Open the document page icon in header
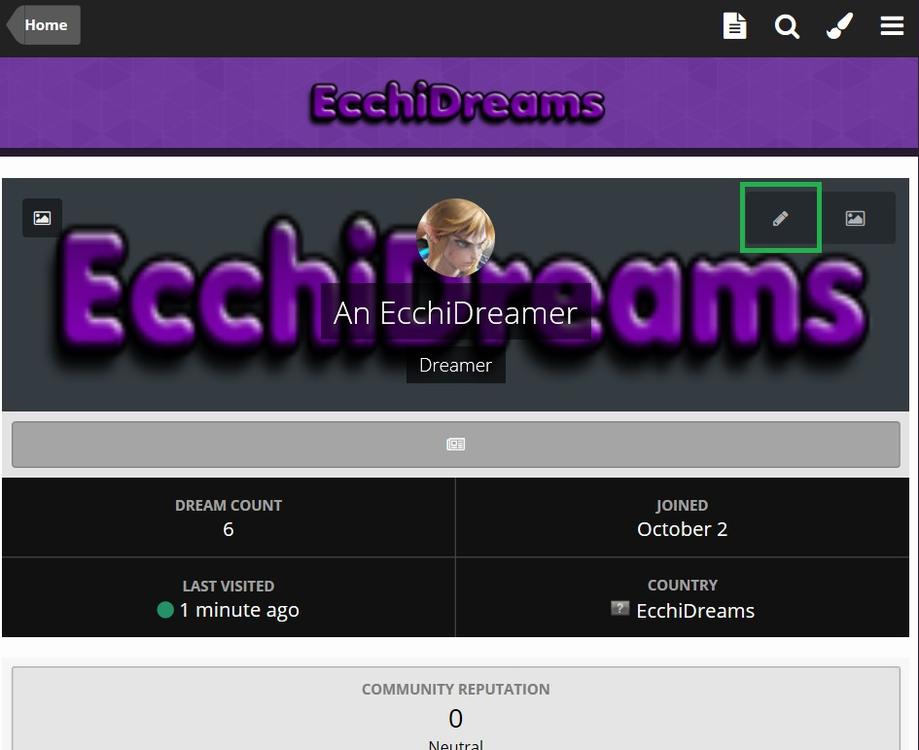 [x=734, y=26]
